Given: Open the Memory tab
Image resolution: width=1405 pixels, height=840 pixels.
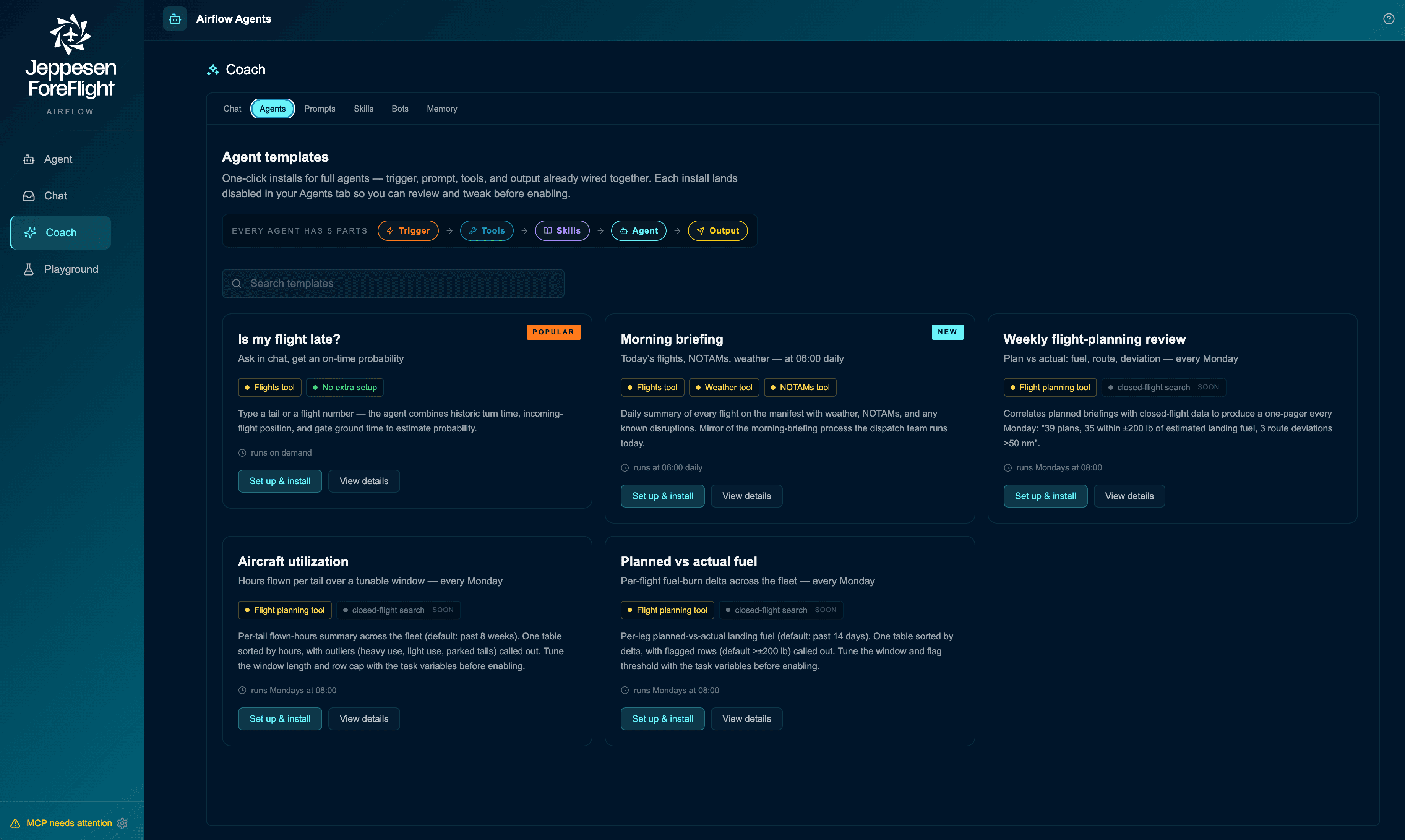Looking at the screenshot, I should click(x=442, y=109).
